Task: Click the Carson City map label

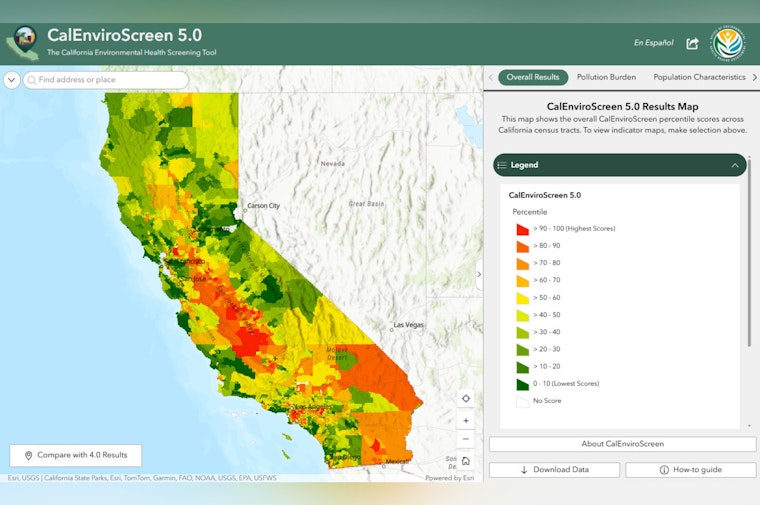Action: [263, 205]
